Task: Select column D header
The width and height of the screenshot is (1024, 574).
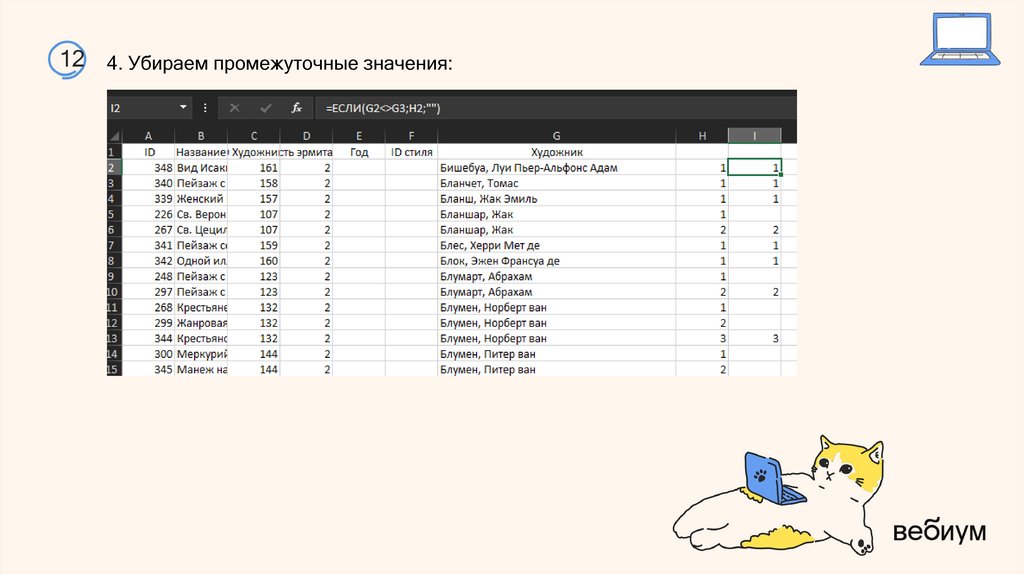Action: point(306,136)
